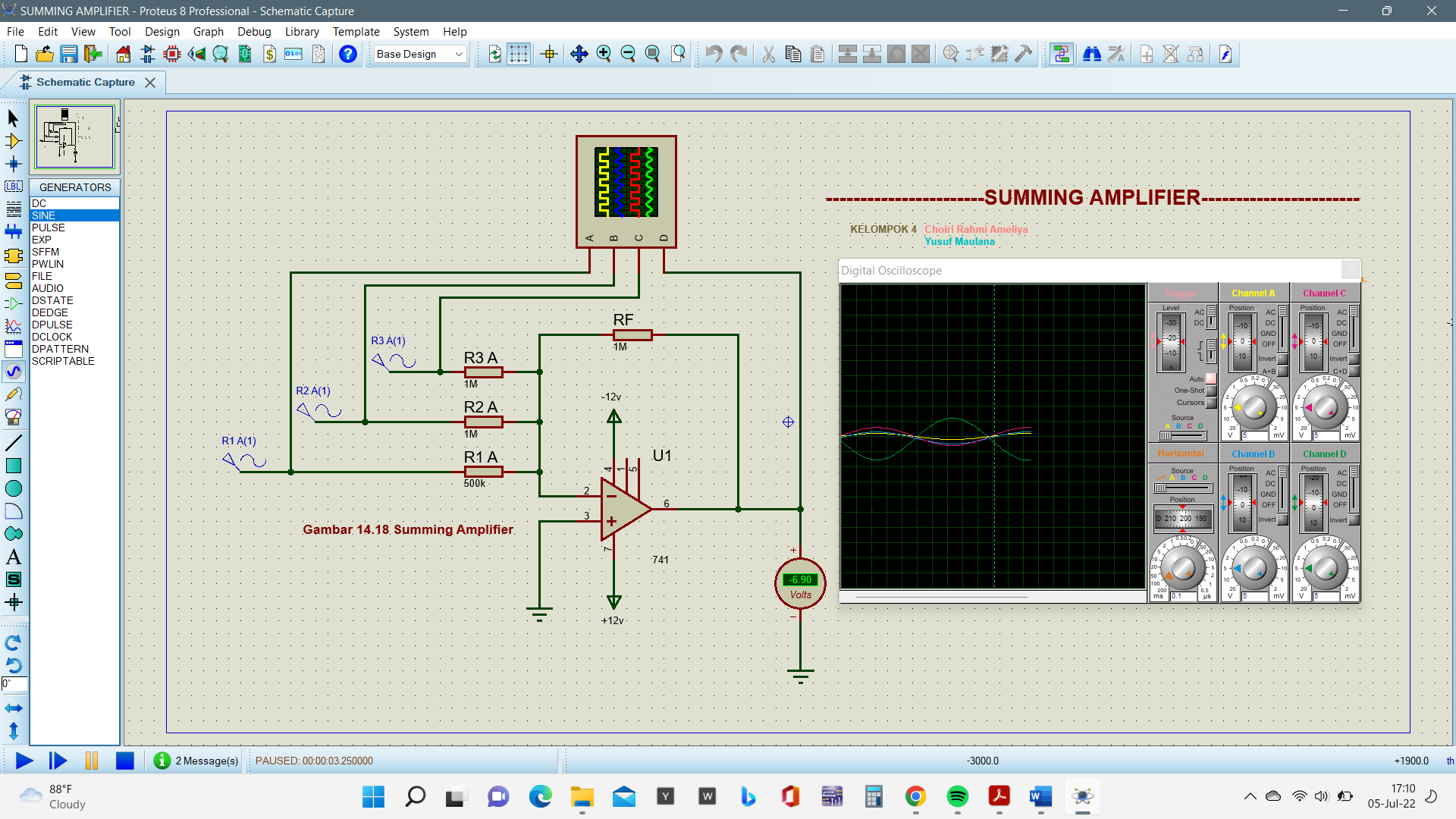Click the Save Project toolbar icon
Viewport: 1456px width, 819px height.
(69, 54)
